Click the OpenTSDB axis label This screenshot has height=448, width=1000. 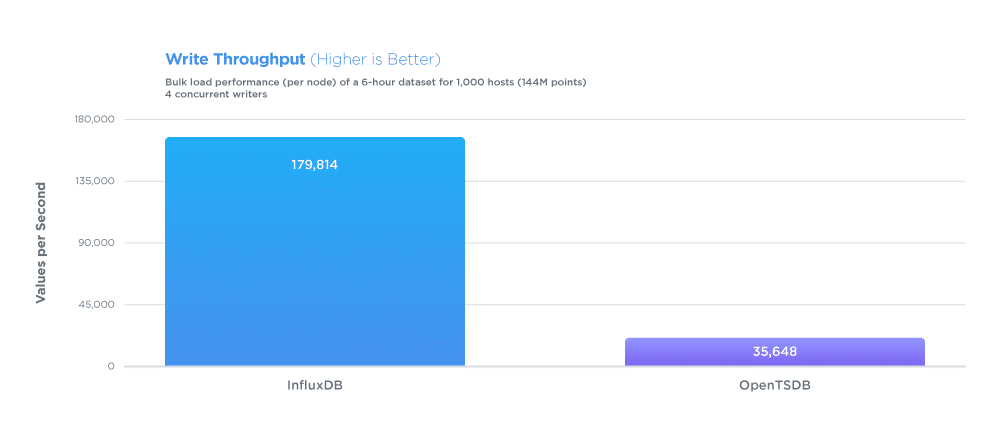click(x=775, y=386)
